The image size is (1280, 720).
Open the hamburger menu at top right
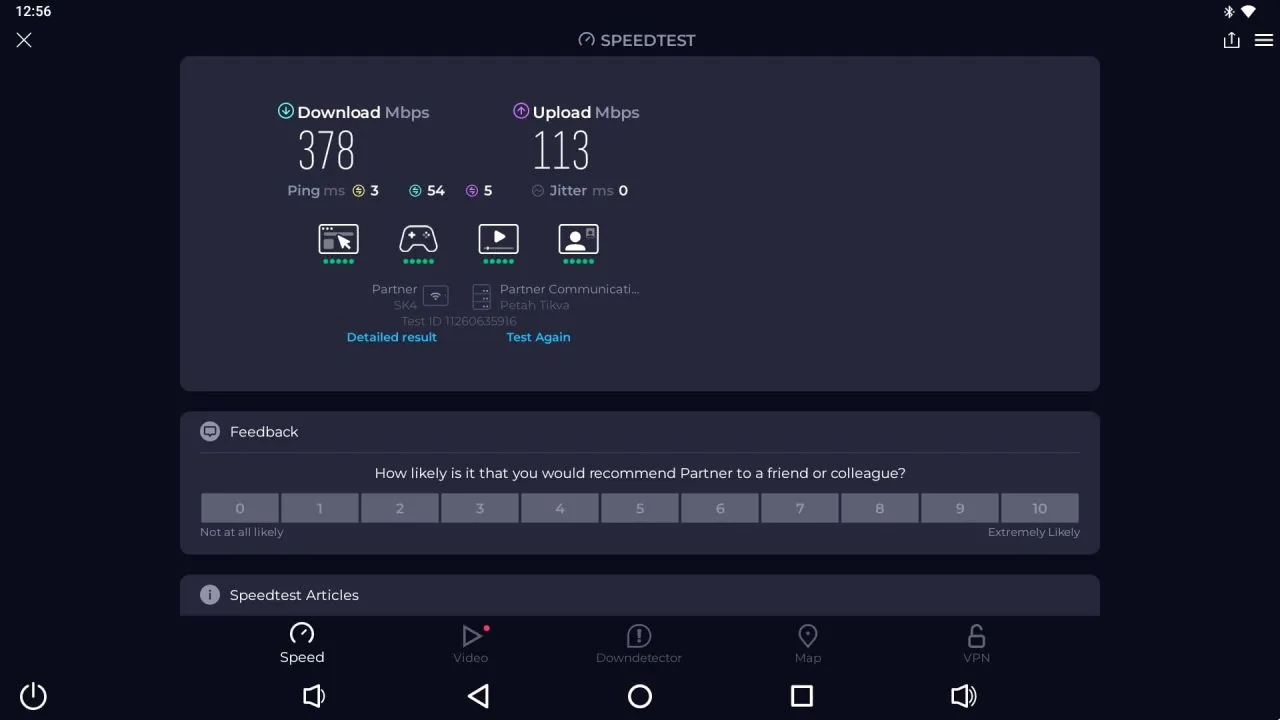click(1263, 40)
